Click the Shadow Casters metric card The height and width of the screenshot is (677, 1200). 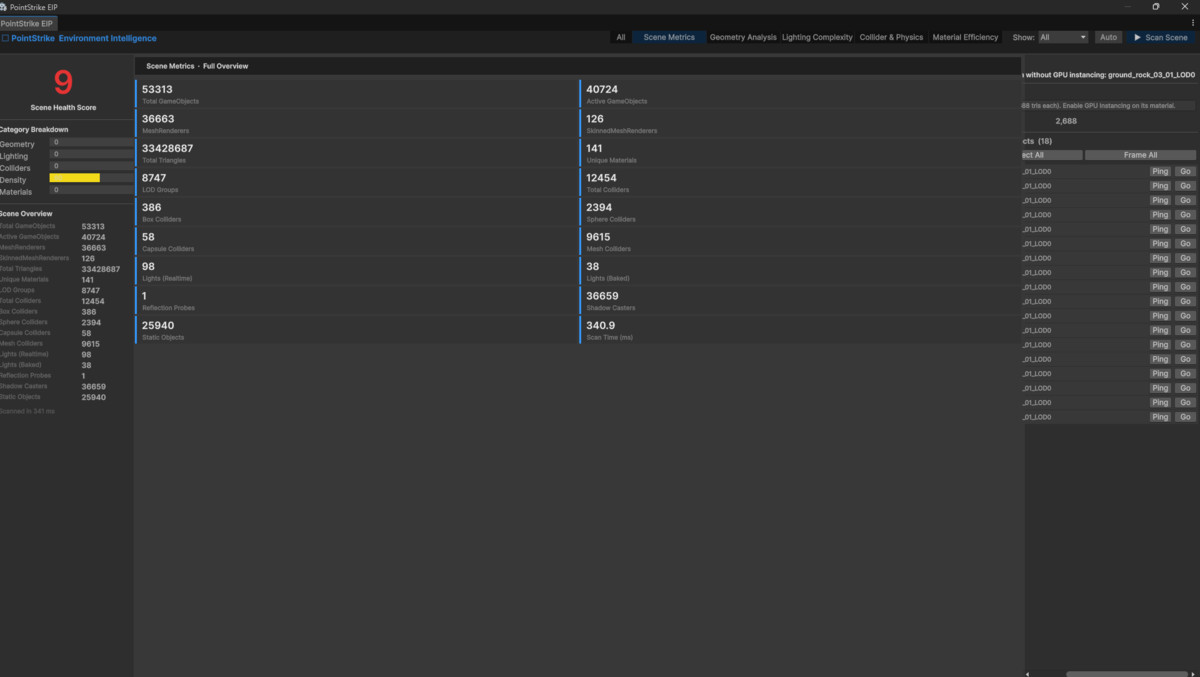(x=800, y=301)
